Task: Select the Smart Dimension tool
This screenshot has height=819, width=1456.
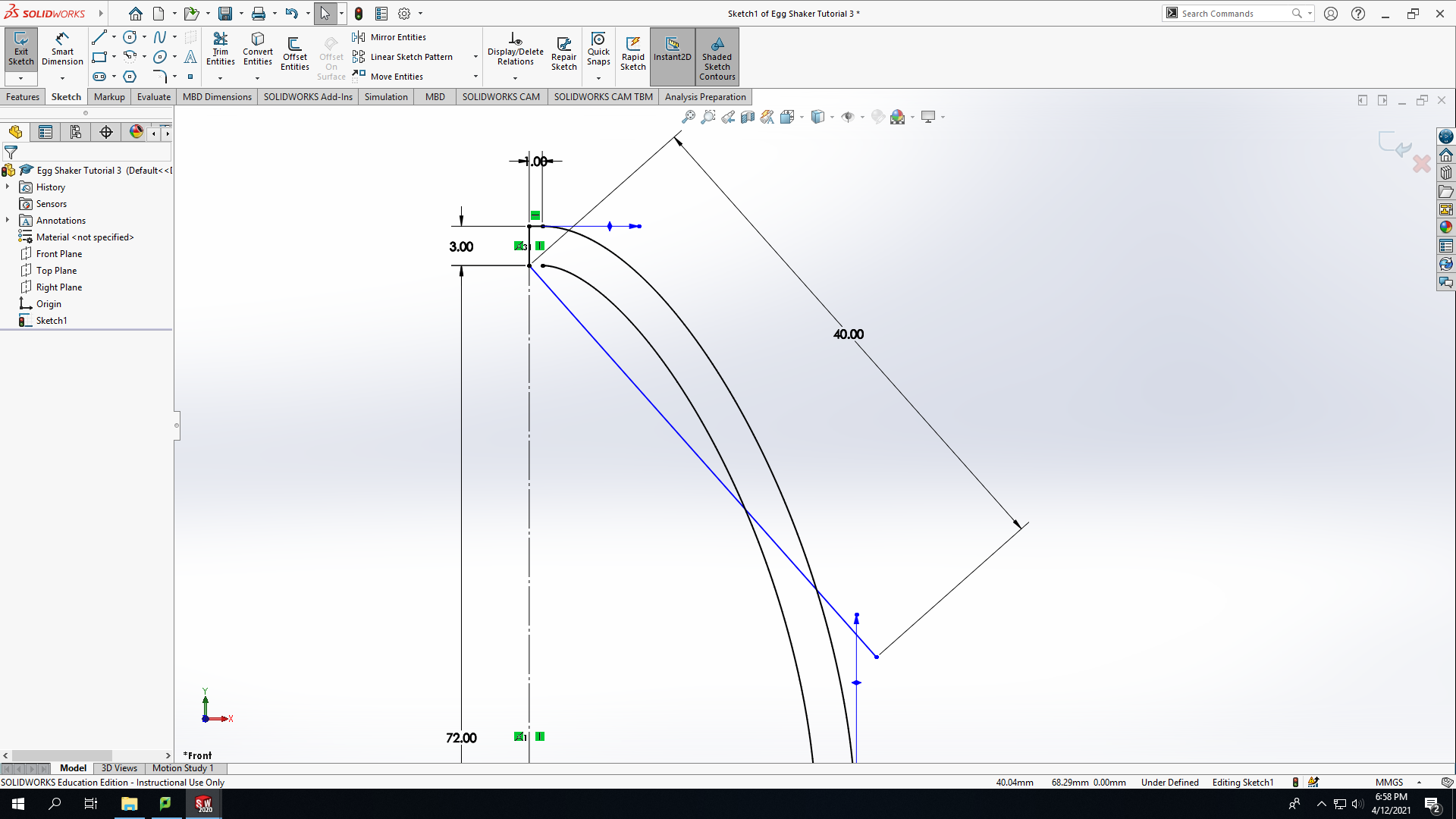Action: 62,50
